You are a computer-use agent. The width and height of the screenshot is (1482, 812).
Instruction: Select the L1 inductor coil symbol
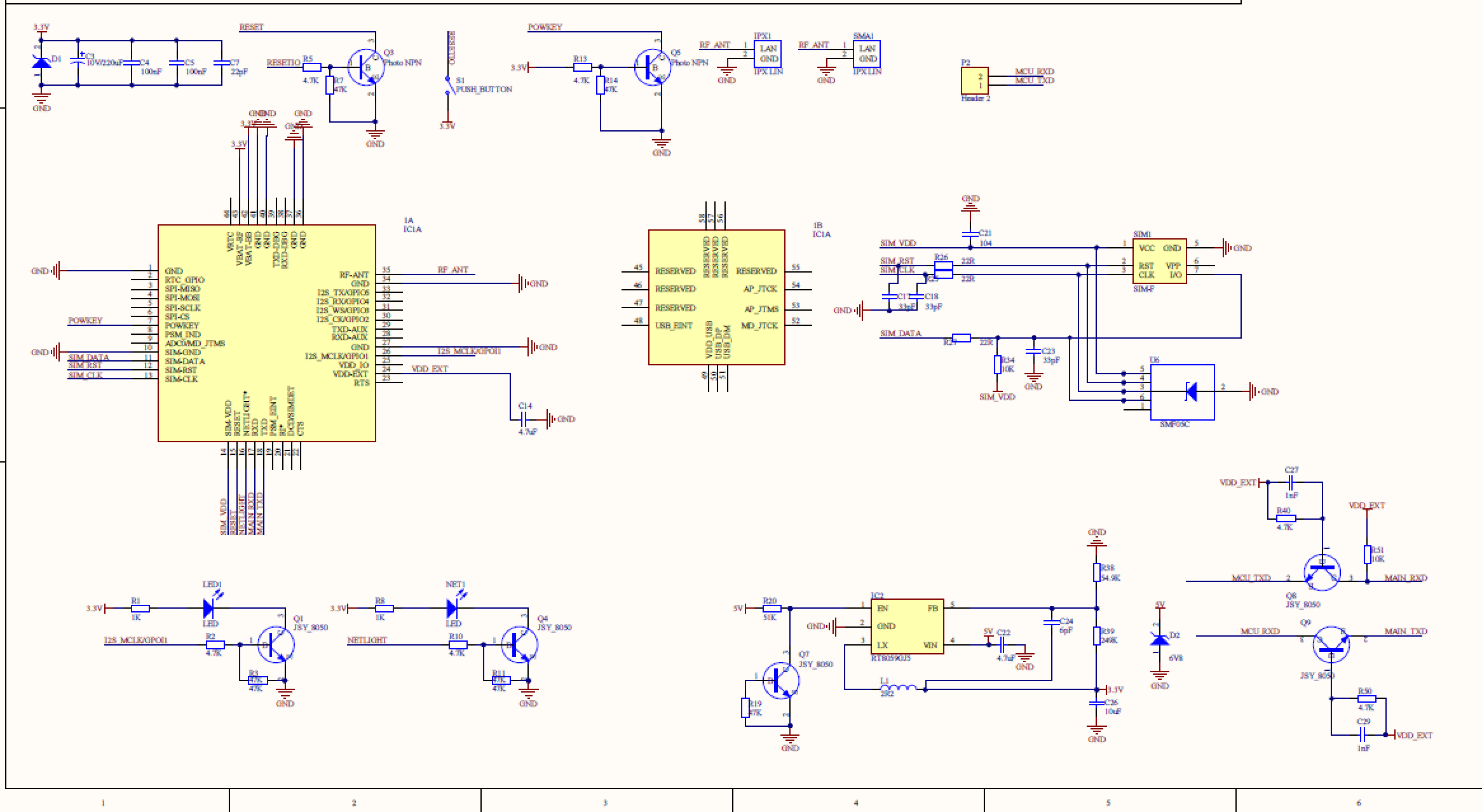pyautogui.click(x=898, y=687)
